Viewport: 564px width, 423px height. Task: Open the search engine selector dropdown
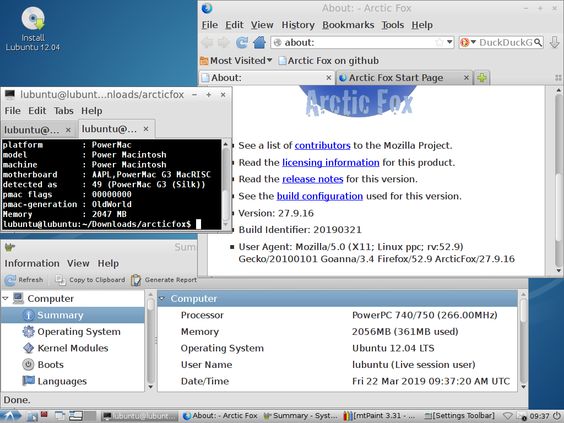(468, 42)
